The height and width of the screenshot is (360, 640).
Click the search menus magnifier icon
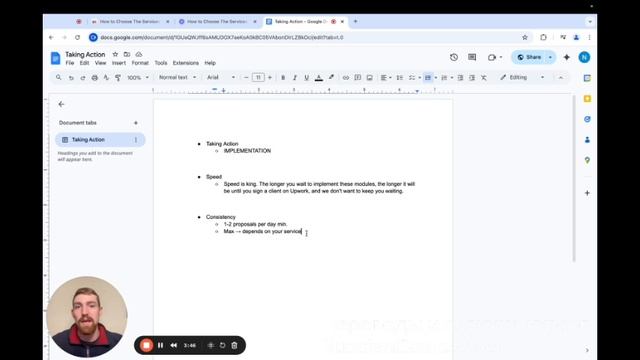coord(59,78)
